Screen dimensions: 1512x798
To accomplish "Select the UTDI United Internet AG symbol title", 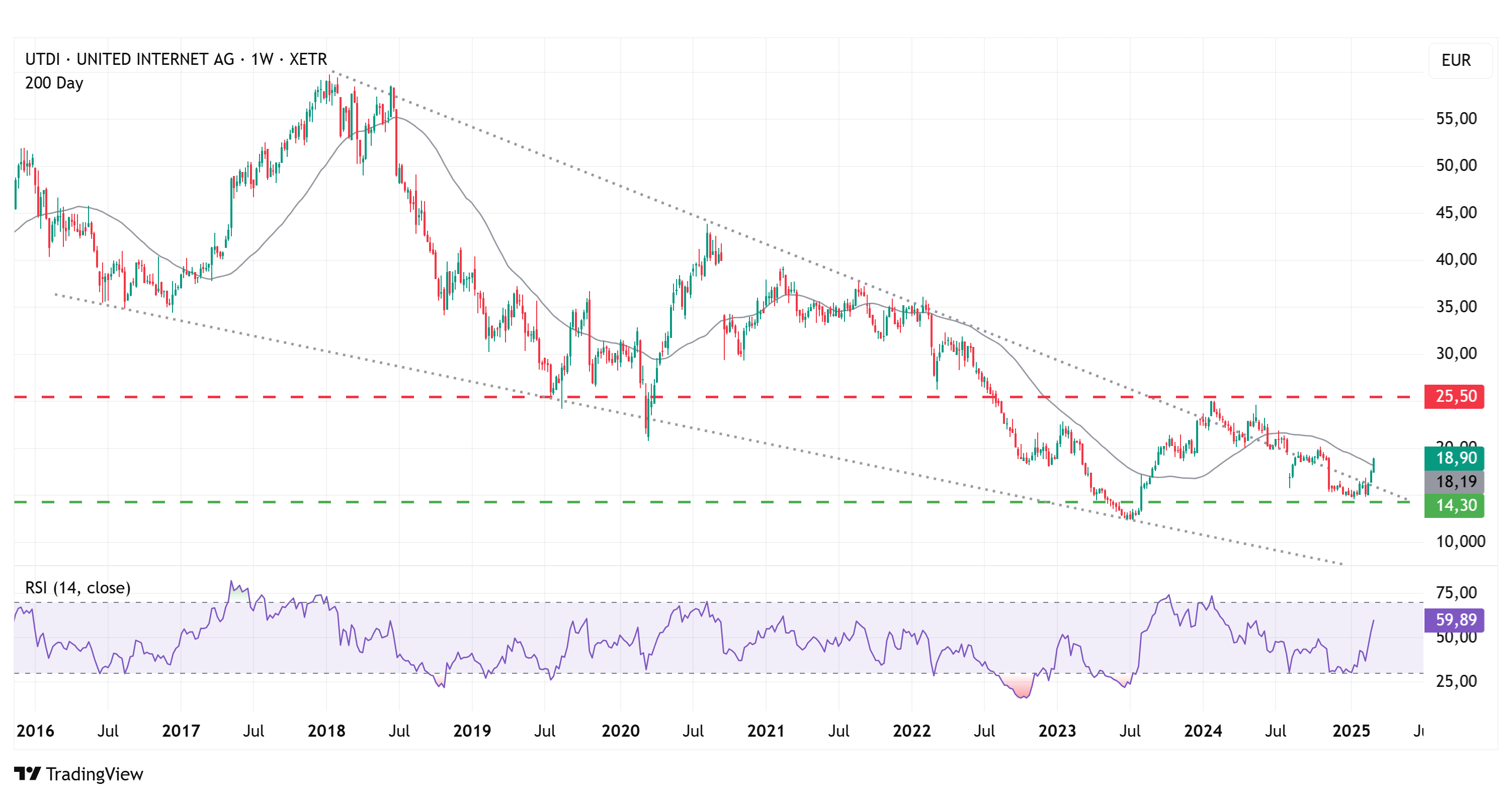I will click(x=176, y=59).
